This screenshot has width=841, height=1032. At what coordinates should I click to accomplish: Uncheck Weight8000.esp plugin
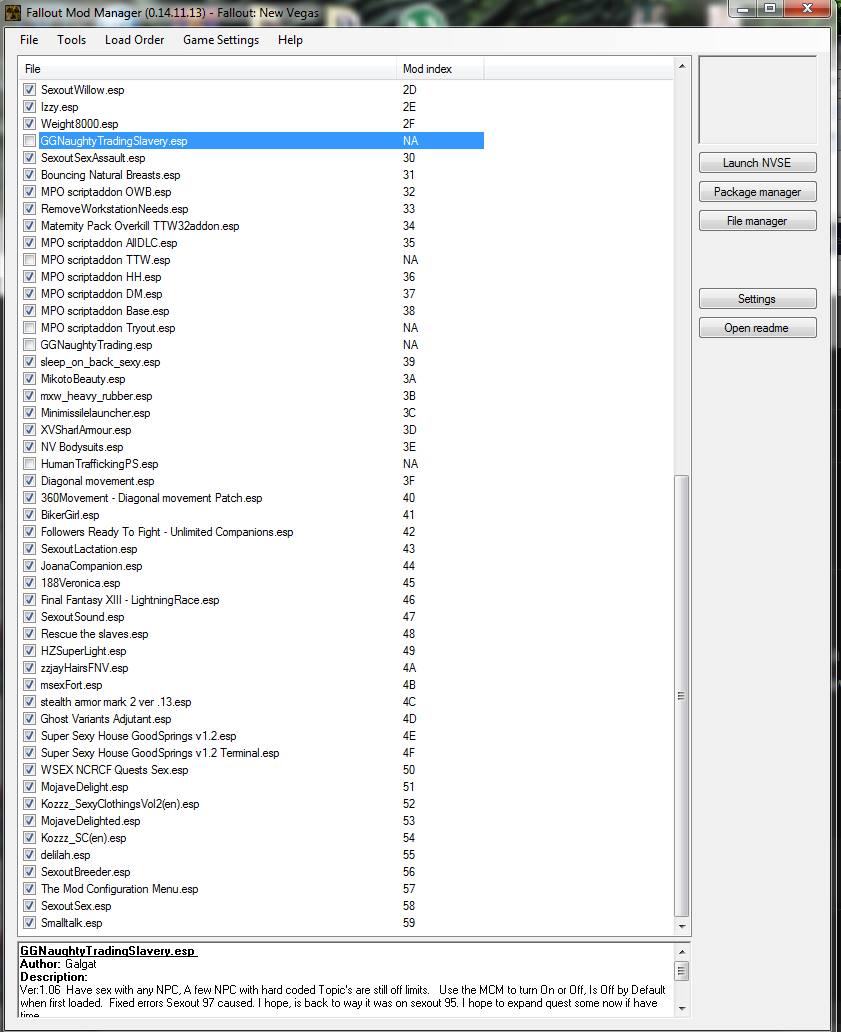pyautogui.click(x=30, y=124)
